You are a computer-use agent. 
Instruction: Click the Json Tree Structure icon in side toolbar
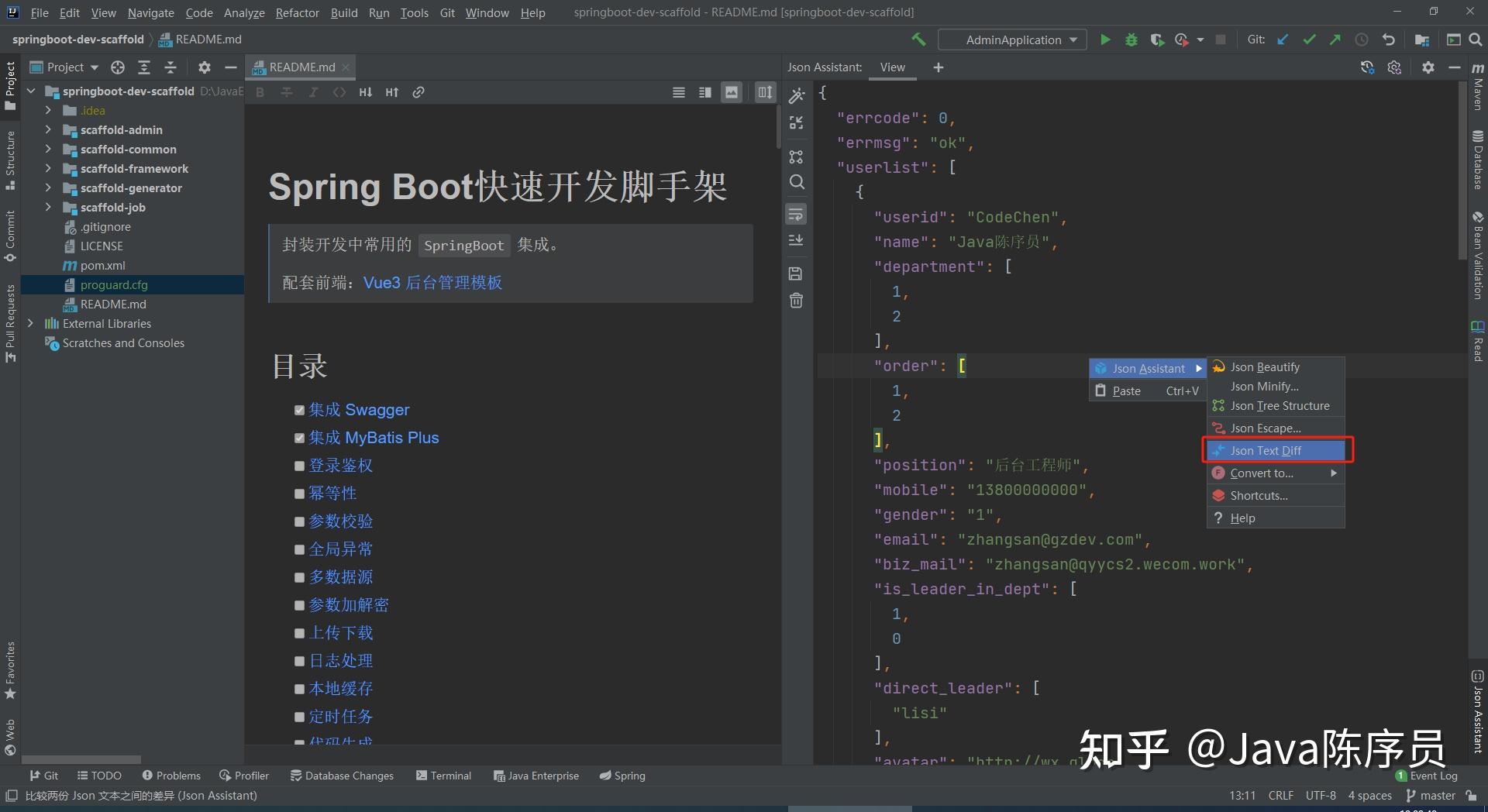[x=796, y=156]
